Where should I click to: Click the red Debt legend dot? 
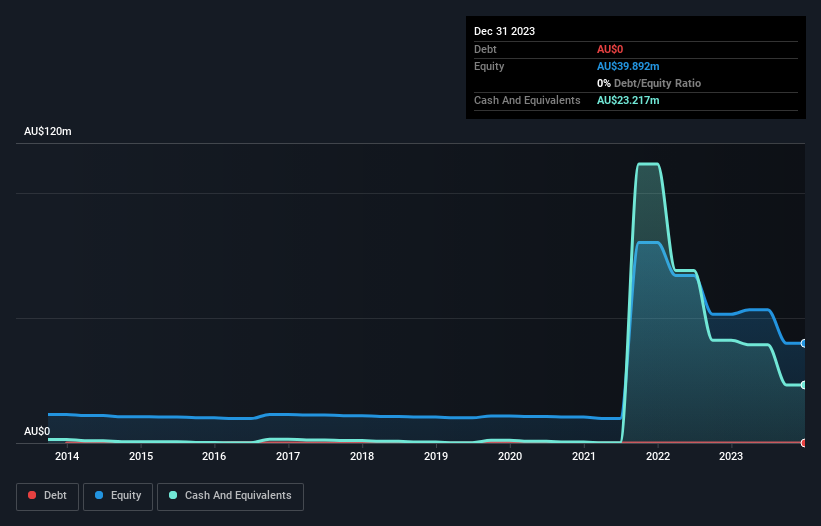tap(32, 495)
